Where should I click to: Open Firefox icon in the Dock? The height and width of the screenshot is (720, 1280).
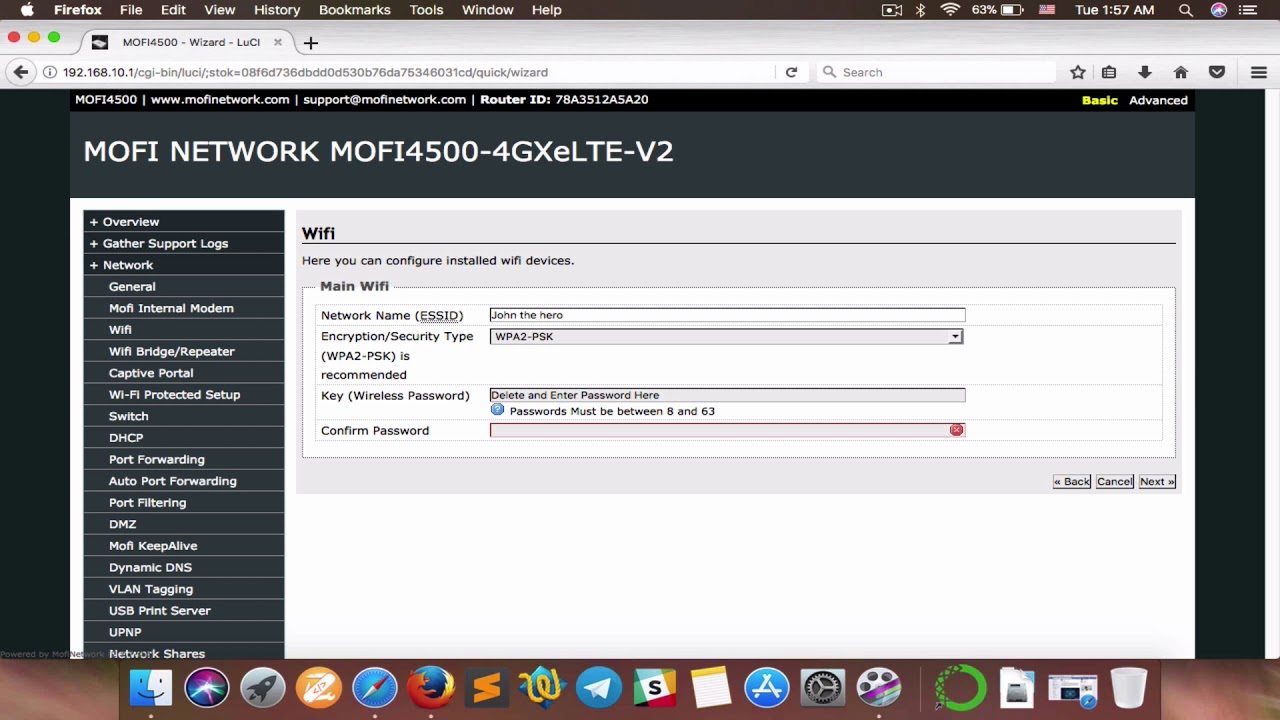pyautogui.click(x=431, y=688)
